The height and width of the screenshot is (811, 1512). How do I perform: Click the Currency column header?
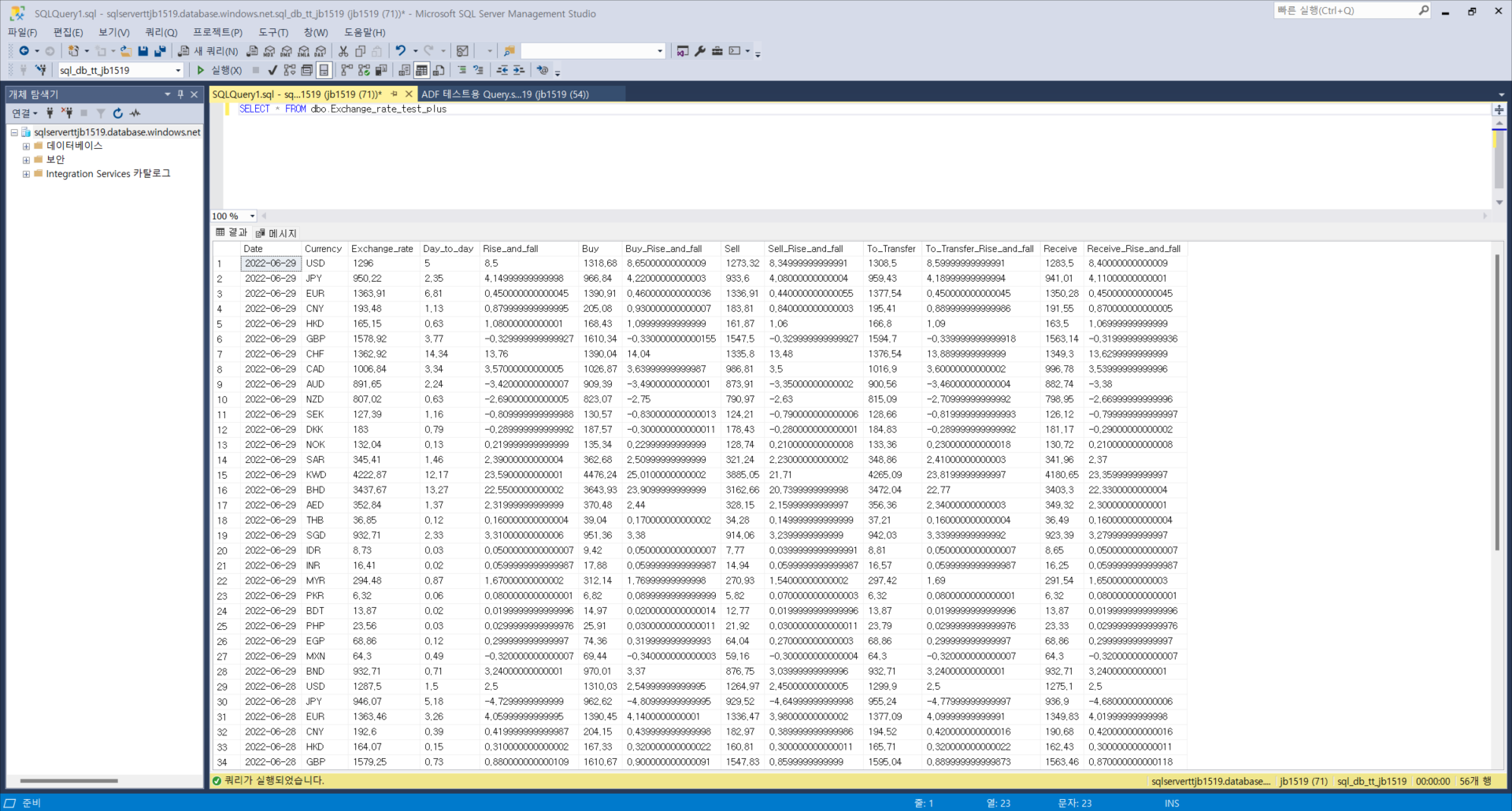(x=324, y=249)
